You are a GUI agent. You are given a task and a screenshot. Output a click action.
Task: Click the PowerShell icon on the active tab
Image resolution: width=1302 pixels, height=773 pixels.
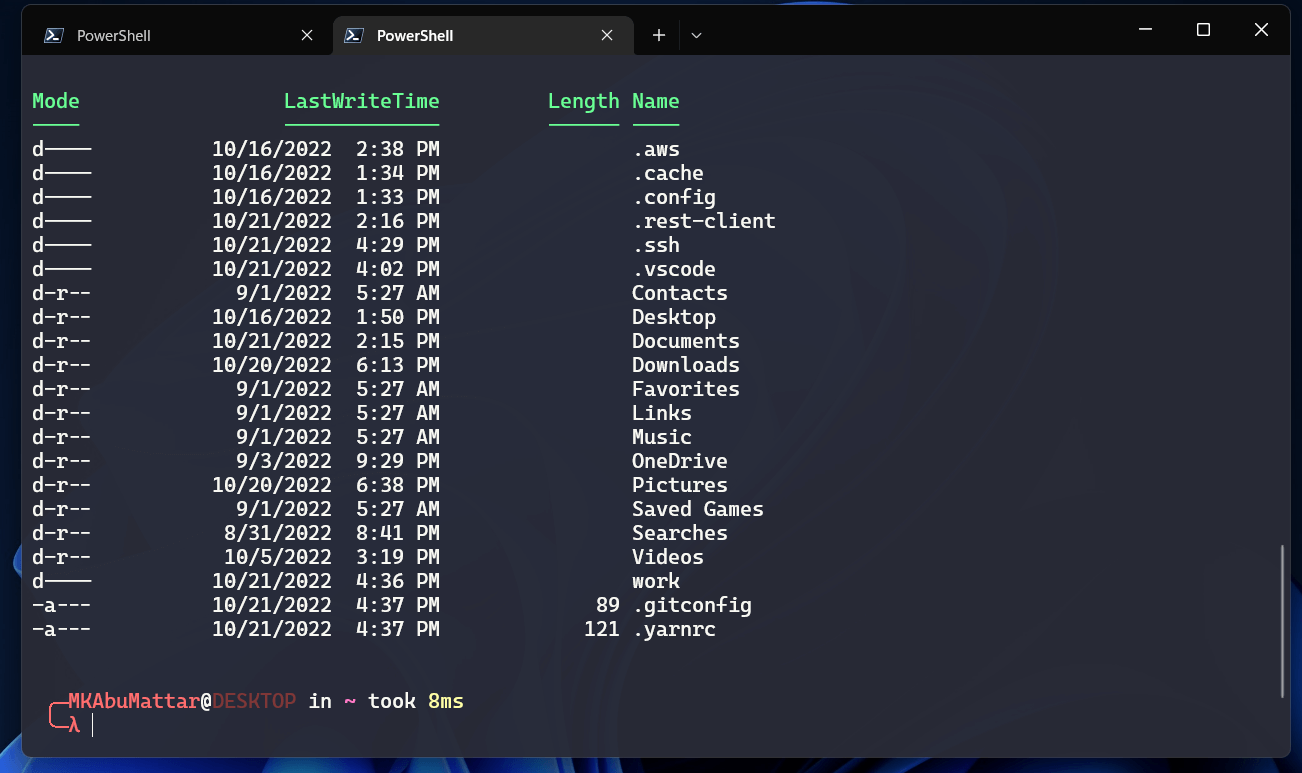pyautogui.click(x=353, y=35)
